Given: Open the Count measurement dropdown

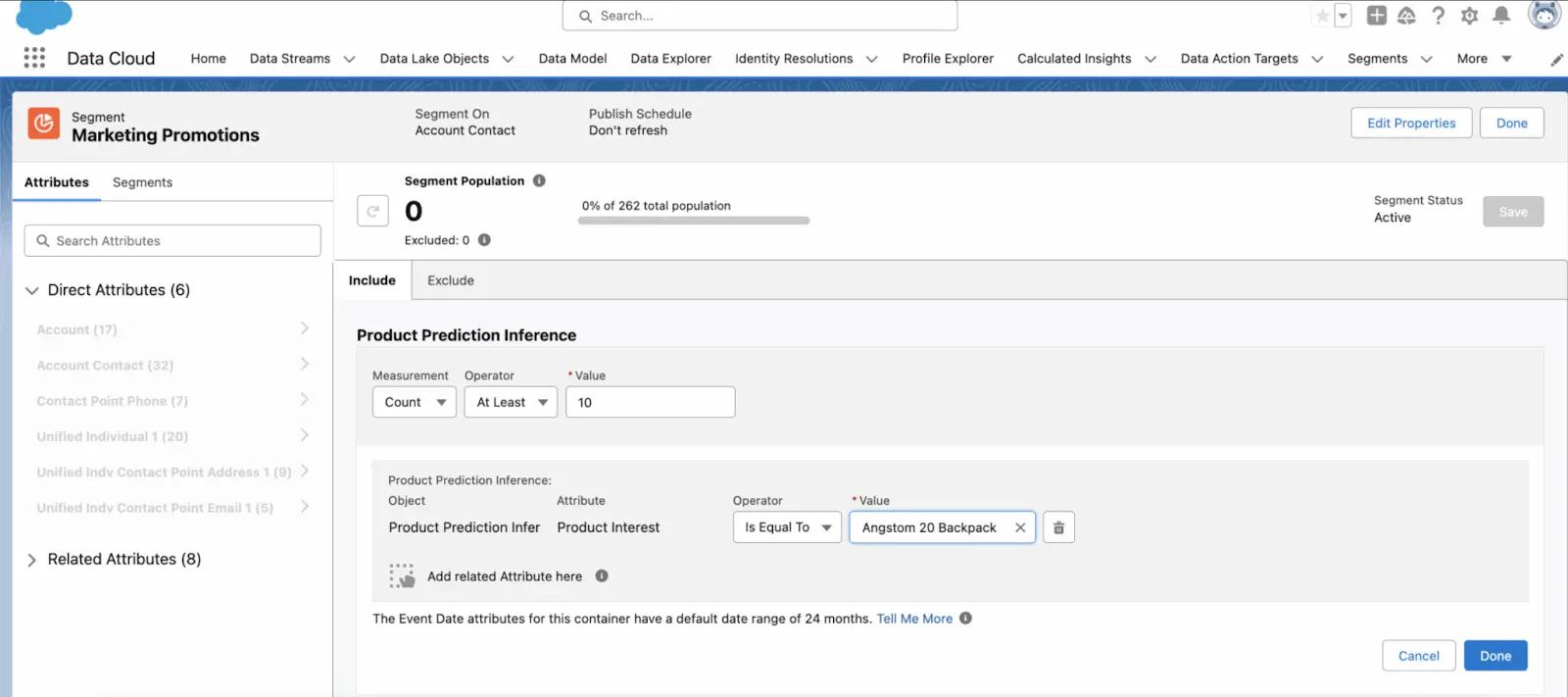Looking at the screenshot, I should (415, 402).
